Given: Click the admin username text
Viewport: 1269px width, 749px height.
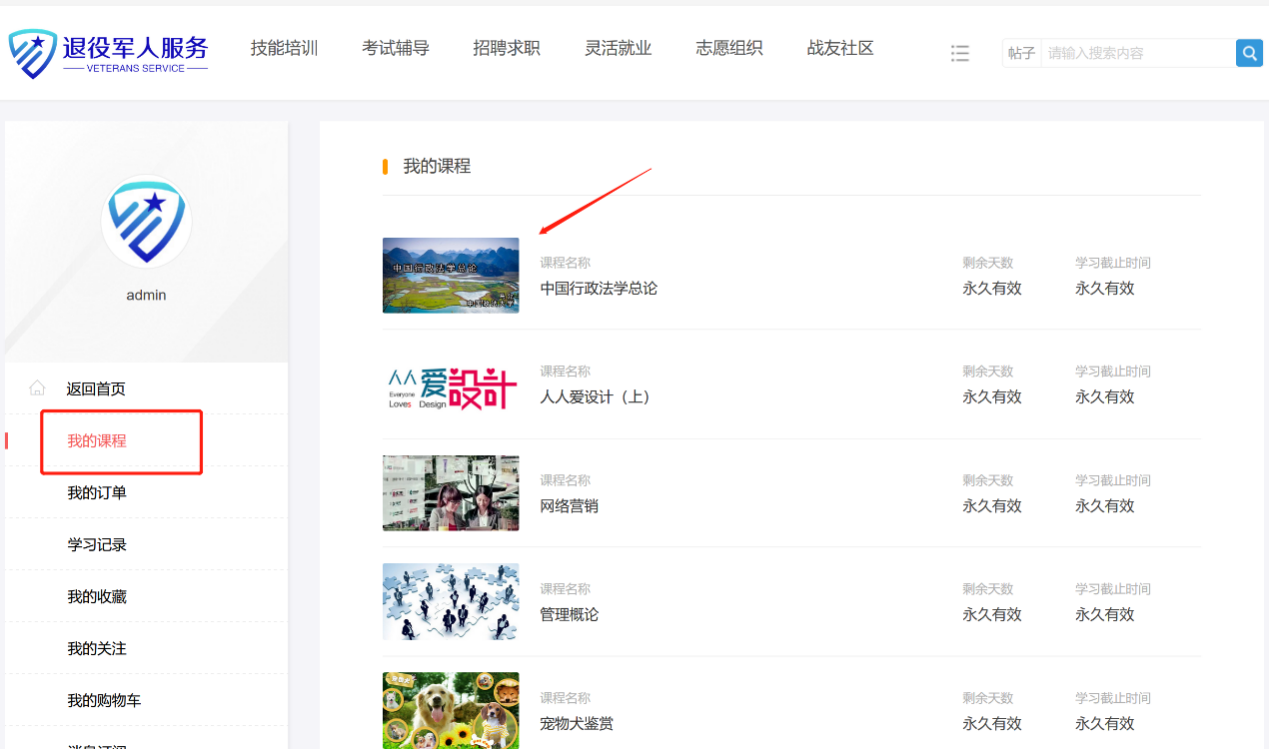Looking at the screenshot, I should point(146,295).
